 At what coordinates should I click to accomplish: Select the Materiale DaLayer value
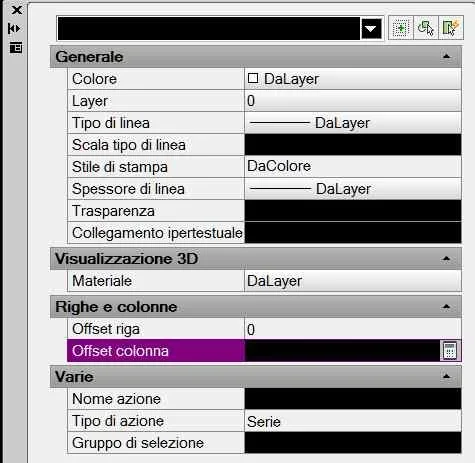353,281
